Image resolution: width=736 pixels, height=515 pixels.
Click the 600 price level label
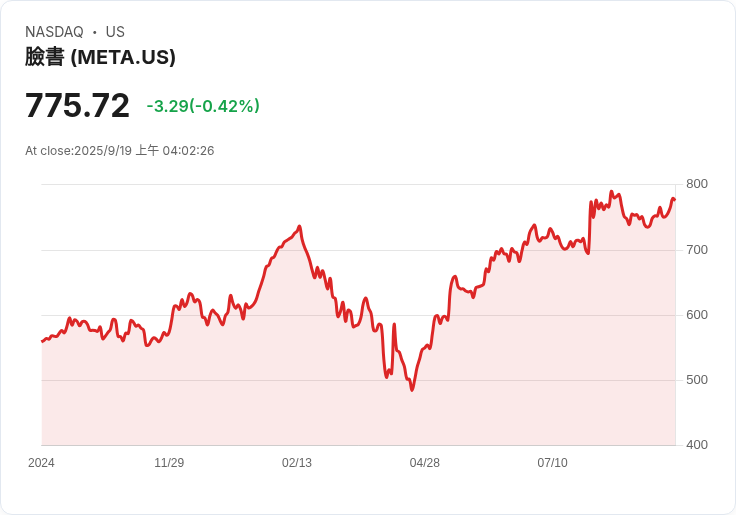point(697,315)
